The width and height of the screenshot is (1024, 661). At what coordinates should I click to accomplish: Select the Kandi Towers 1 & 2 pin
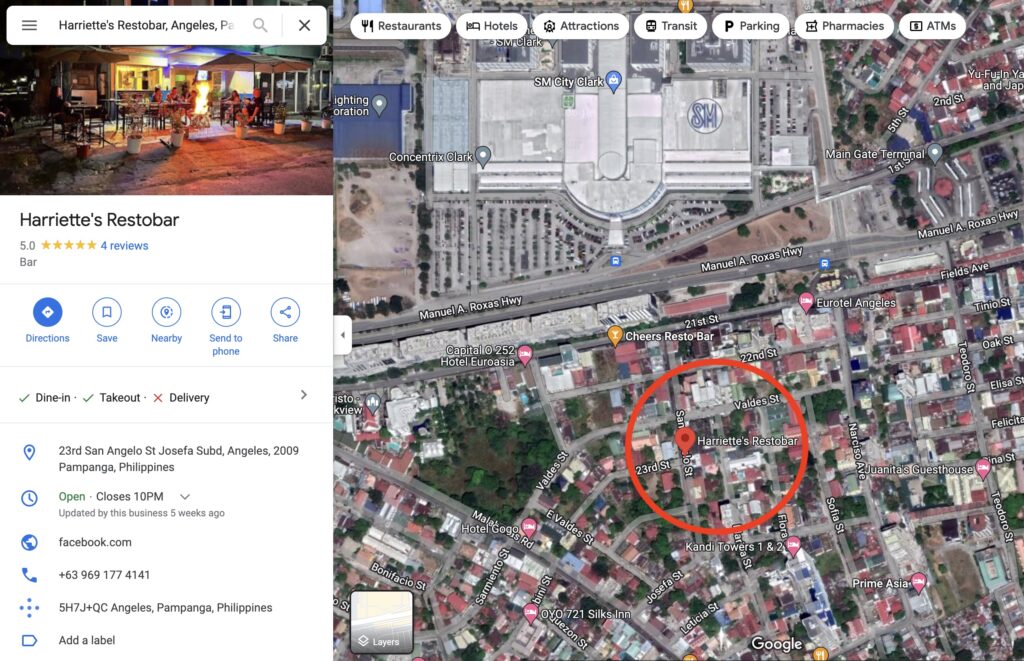pos(793,545)
